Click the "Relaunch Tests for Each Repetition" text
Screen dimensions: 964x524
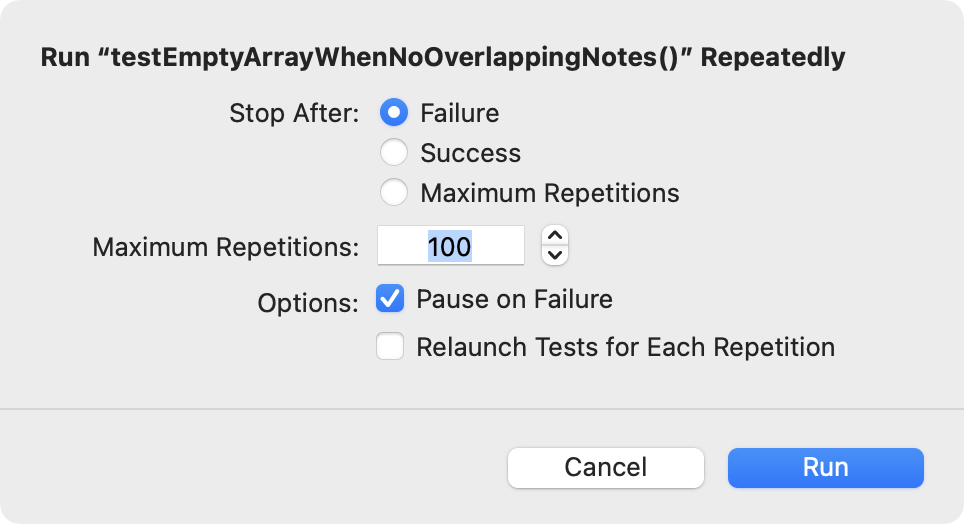625,347
